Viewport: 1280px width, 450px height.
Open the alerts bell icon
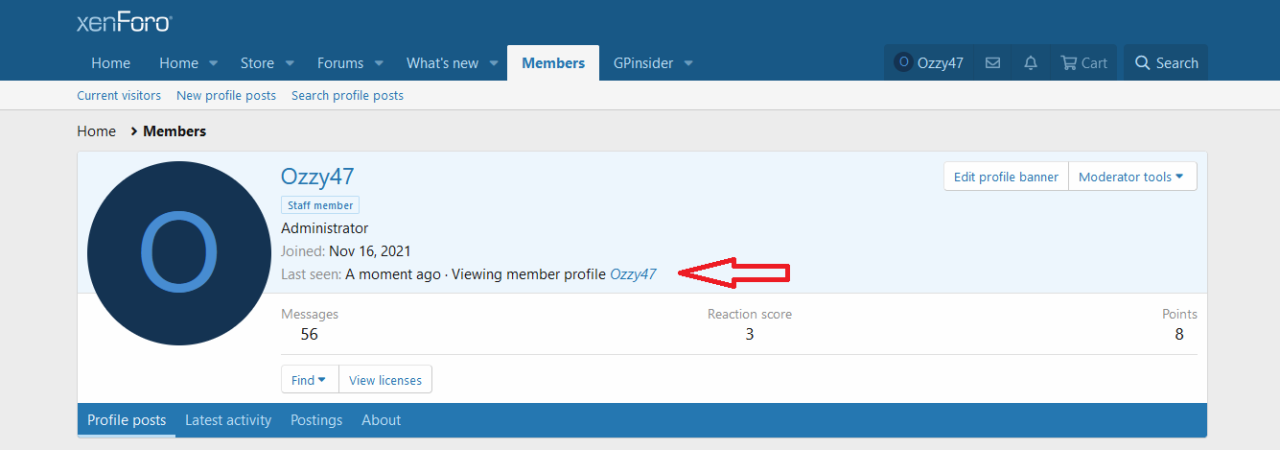[1031, 63]
